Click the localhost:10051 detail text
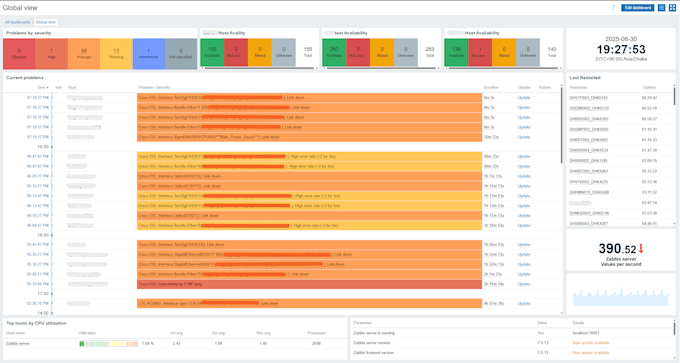Viewport: 680px width, 363px height. [586, 333]
